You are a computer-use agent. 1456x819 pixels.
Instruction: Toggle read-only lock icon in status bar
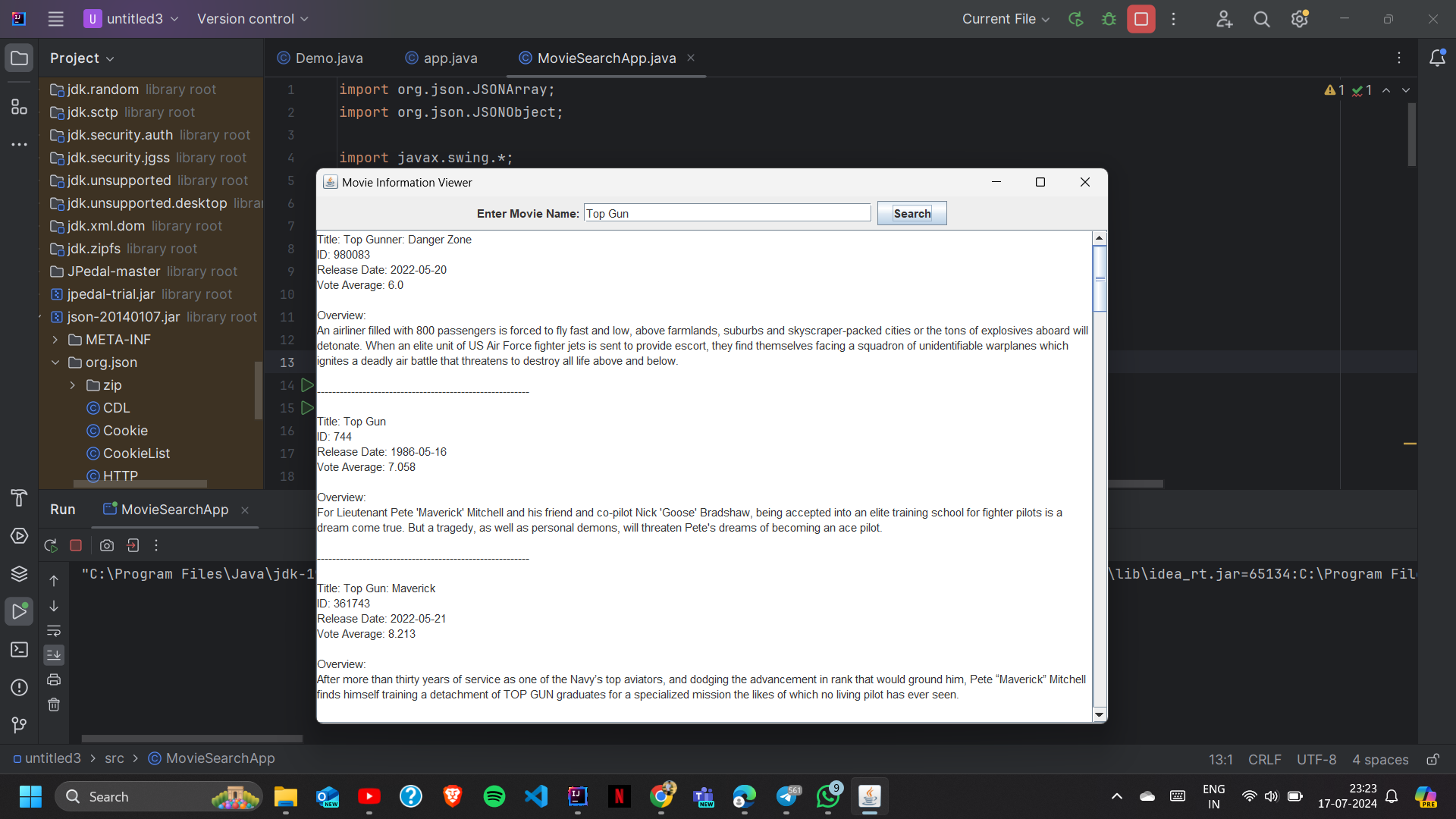(x=1432, y=759)
